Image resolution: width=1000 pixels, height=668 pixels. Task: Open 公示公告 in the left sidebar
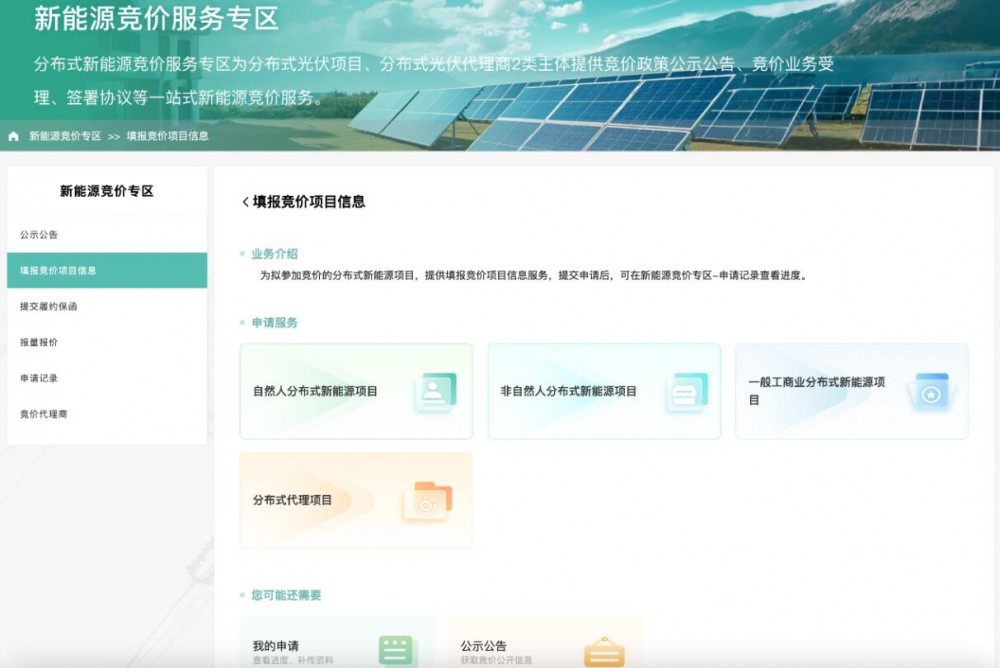(39, 235)
